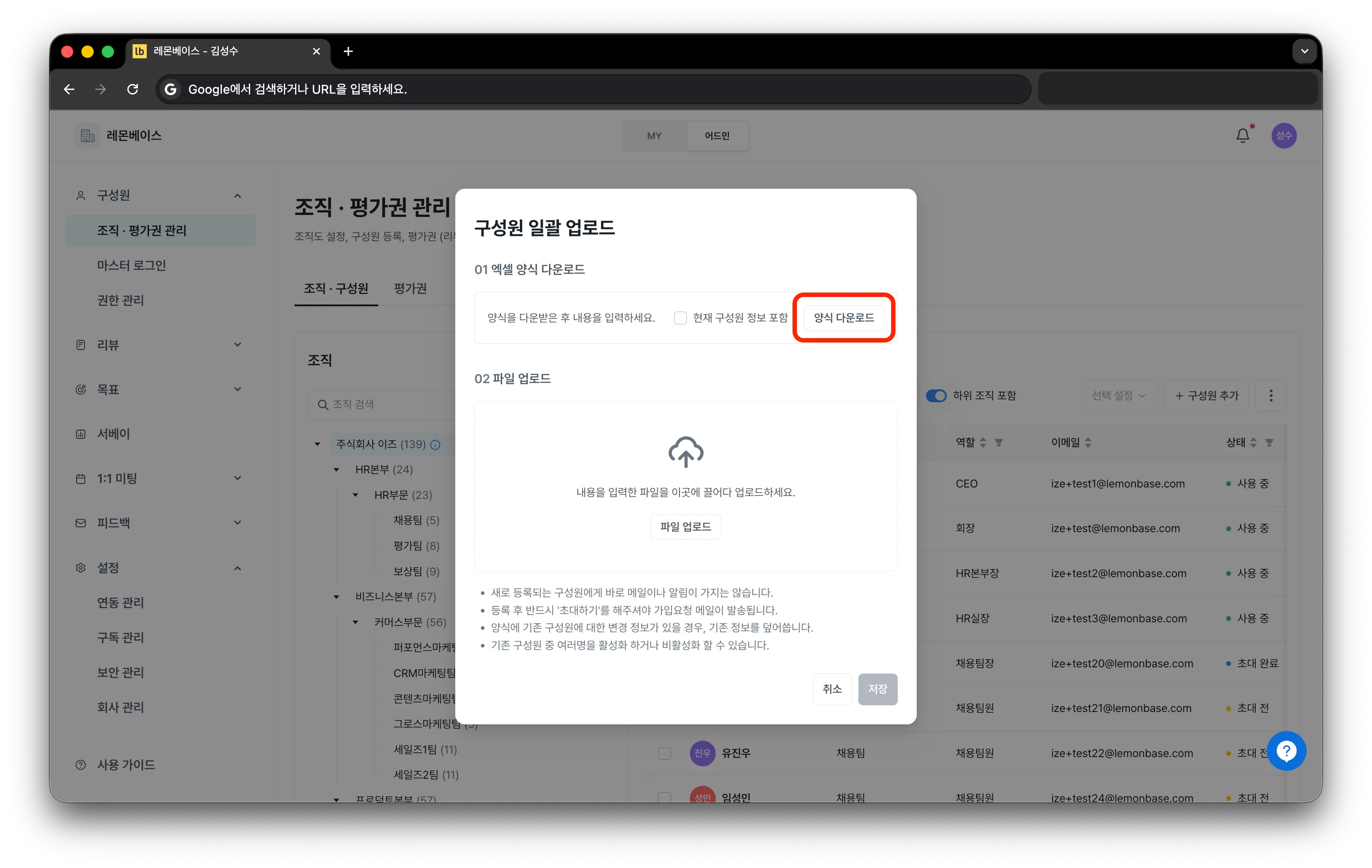
Task: Open 사용 가이드 in sidebar
Action: click(x=126, y=765)
